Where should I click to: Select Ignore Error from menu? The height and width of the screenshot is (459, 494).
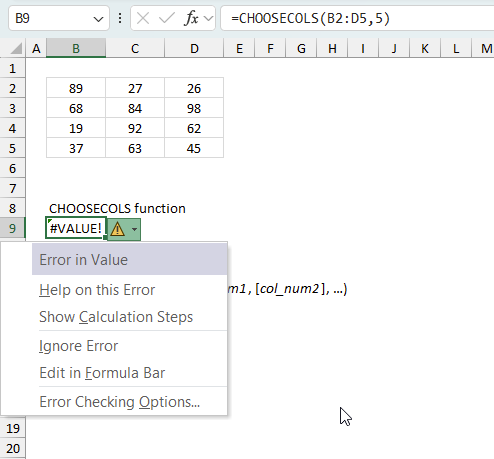click(79, 346)
